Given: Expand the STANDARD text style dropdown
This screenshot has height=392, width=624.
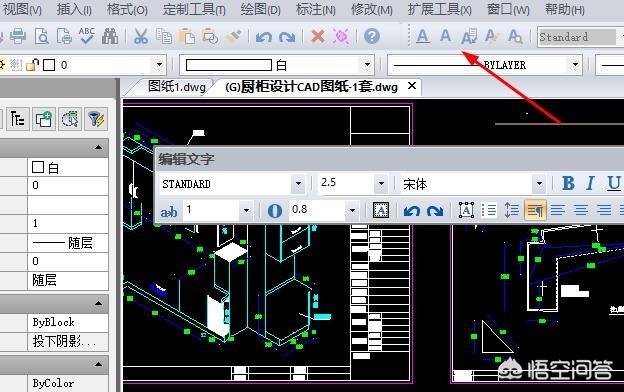Looking at the screenshot, I should [x=298, y=184].
